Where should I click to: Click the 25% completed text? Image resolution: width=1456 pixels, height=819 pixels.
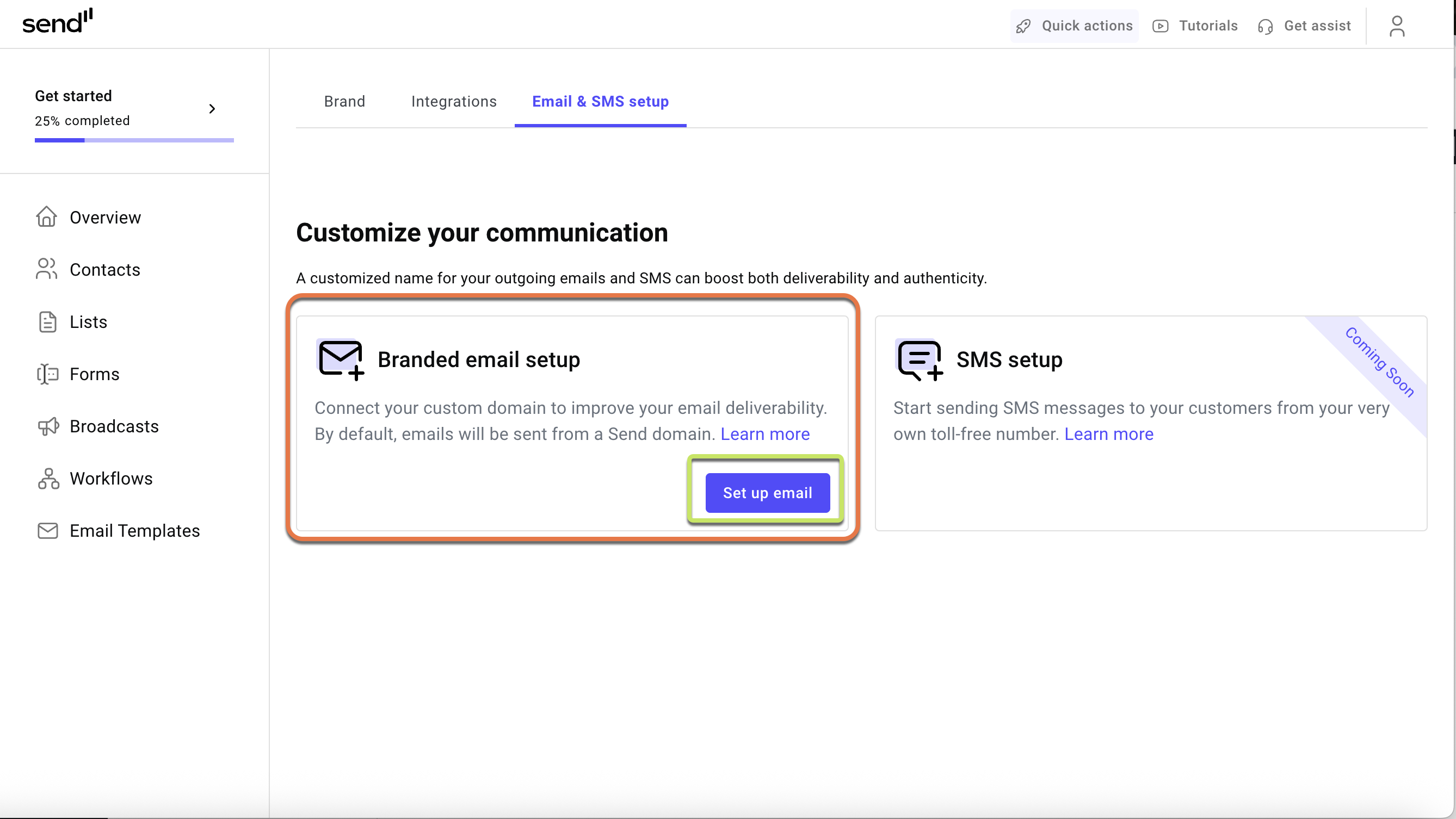tap(83, 120)
